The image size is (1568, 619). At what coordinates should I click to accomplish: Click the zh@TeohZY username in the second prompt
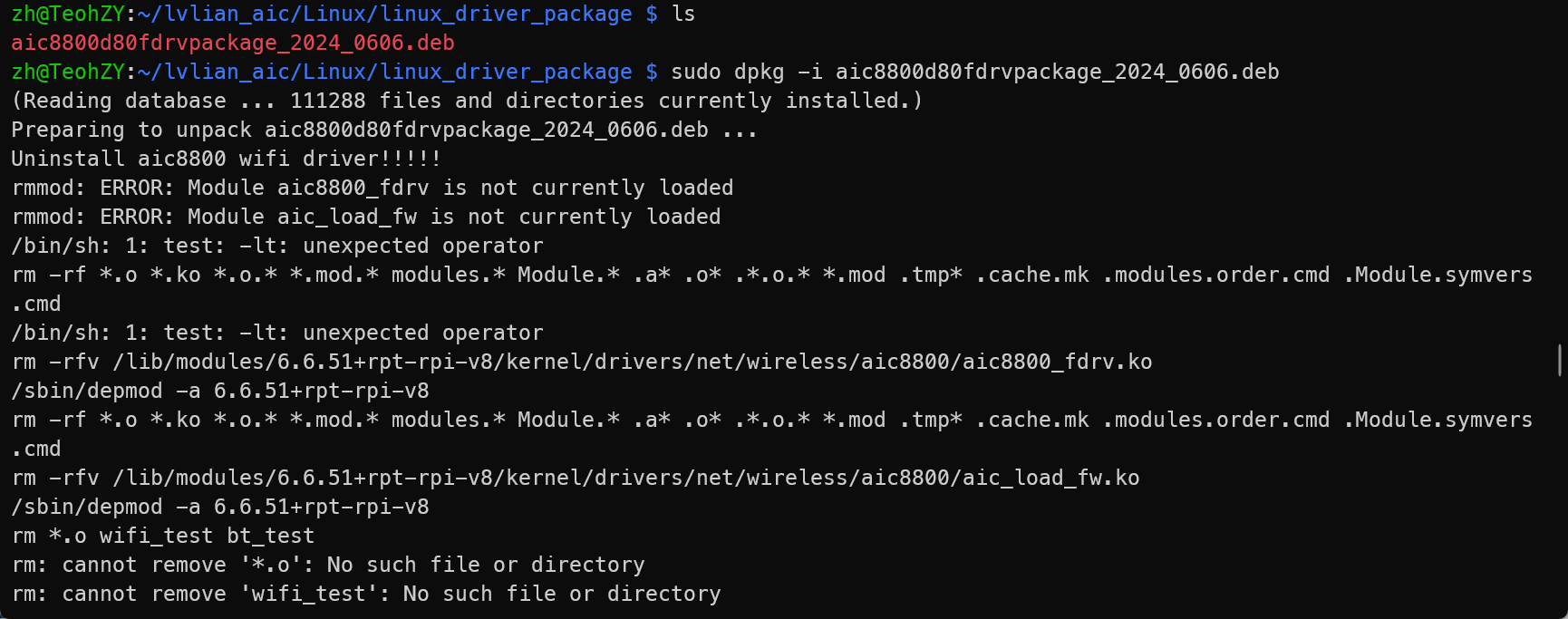point(68,73)
